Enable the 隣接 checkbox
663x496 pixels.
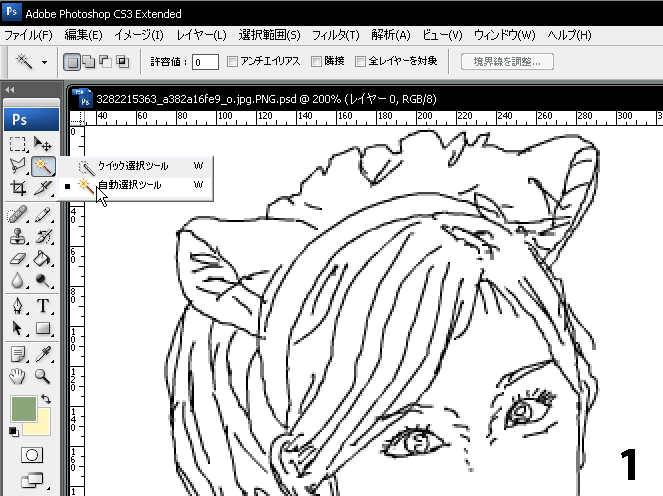pyautogui.click(x=316, y=62)
